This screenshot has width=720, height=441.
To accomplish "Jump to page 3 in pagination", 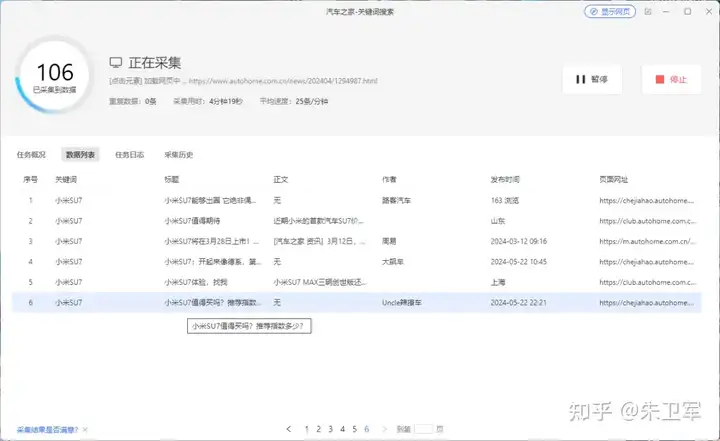I will (330, 429).
